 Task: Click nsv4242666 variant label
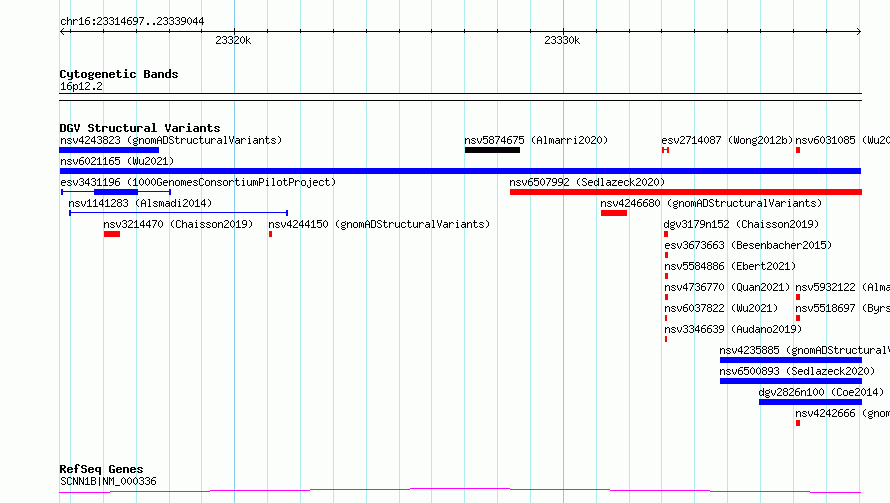[x=842, y=413]
